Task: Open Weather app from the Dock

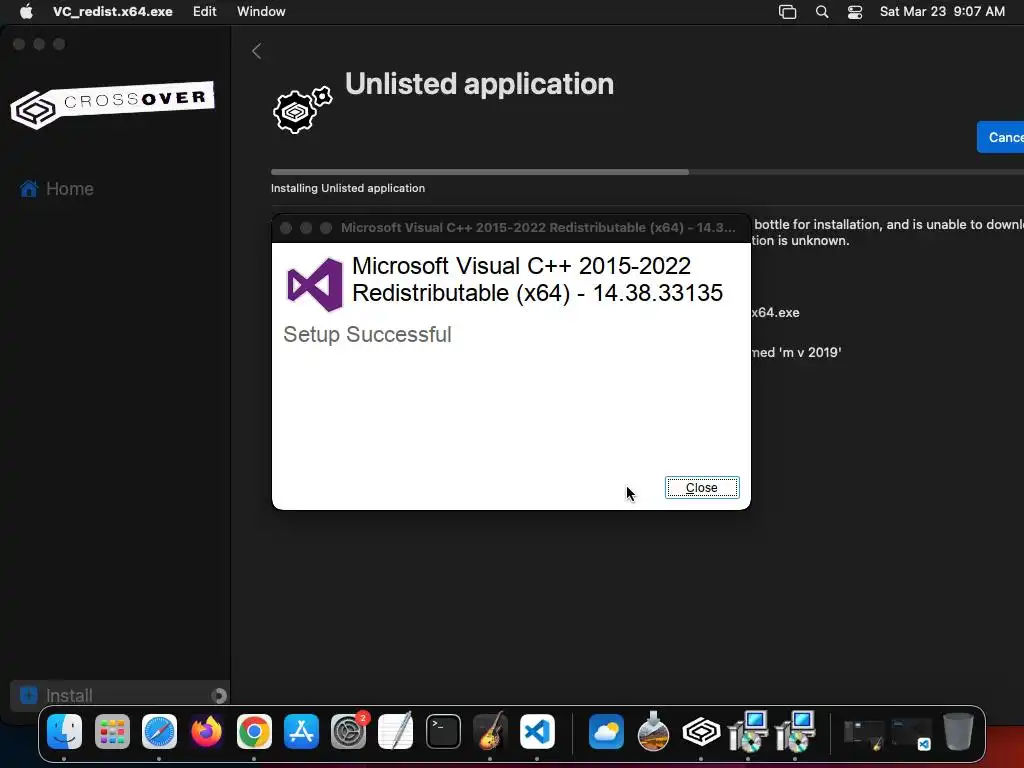Action: pos(607,731)
